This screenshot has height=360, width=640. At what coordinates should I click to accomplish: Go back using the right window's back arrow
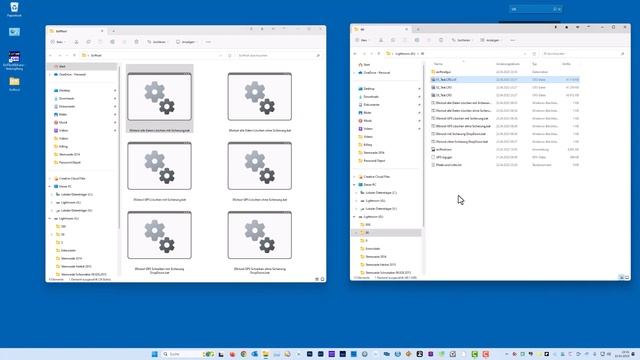(355, 53)
